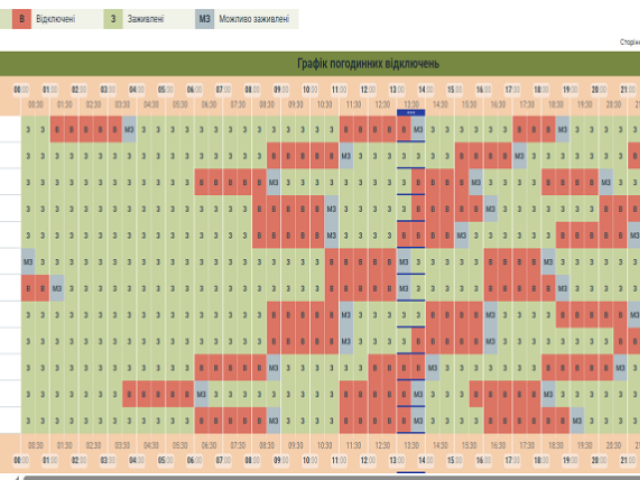640x480 pixels.
Task: Click the grey "МЗ" legend icon
Action: 205,20
